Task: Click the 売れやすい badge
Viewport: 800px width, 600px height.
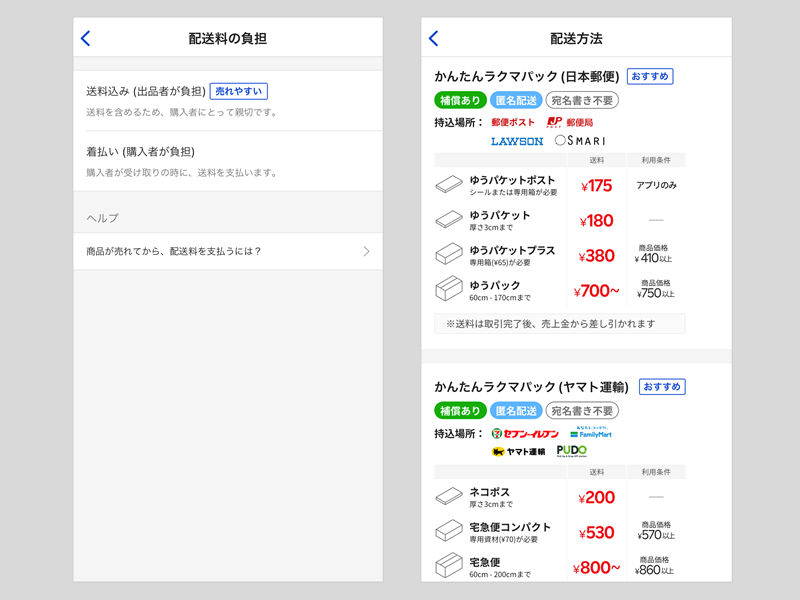Action: (239, 91)
